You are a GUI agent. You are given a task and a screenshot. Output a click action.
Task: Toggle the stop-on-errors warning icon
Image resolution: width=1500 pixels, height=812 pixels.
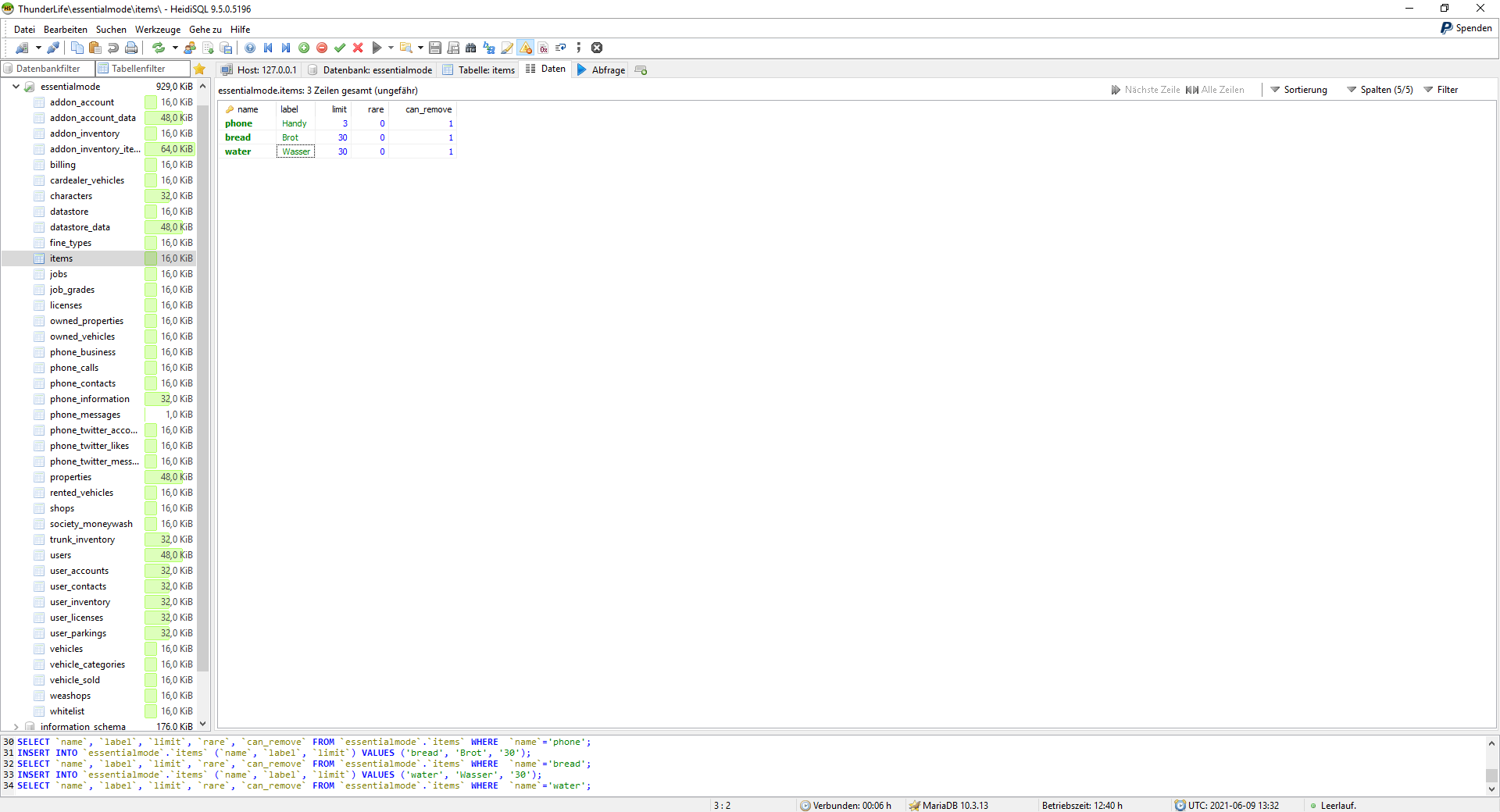click(526, 48)
